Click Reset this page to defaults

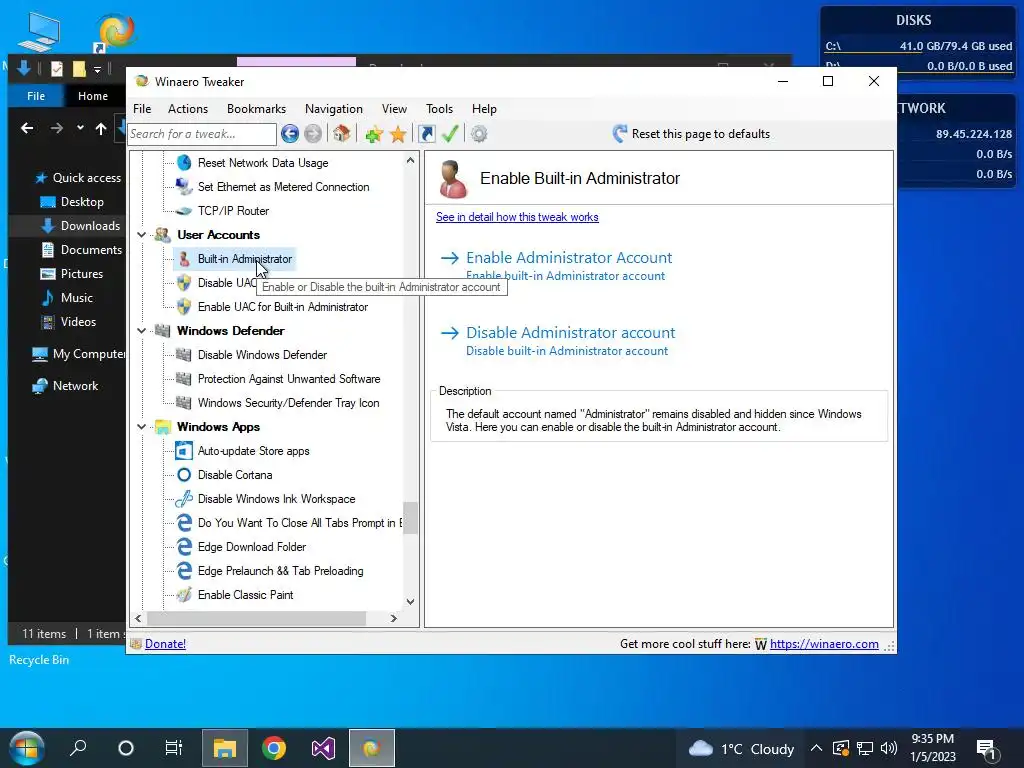click(691, 134)
